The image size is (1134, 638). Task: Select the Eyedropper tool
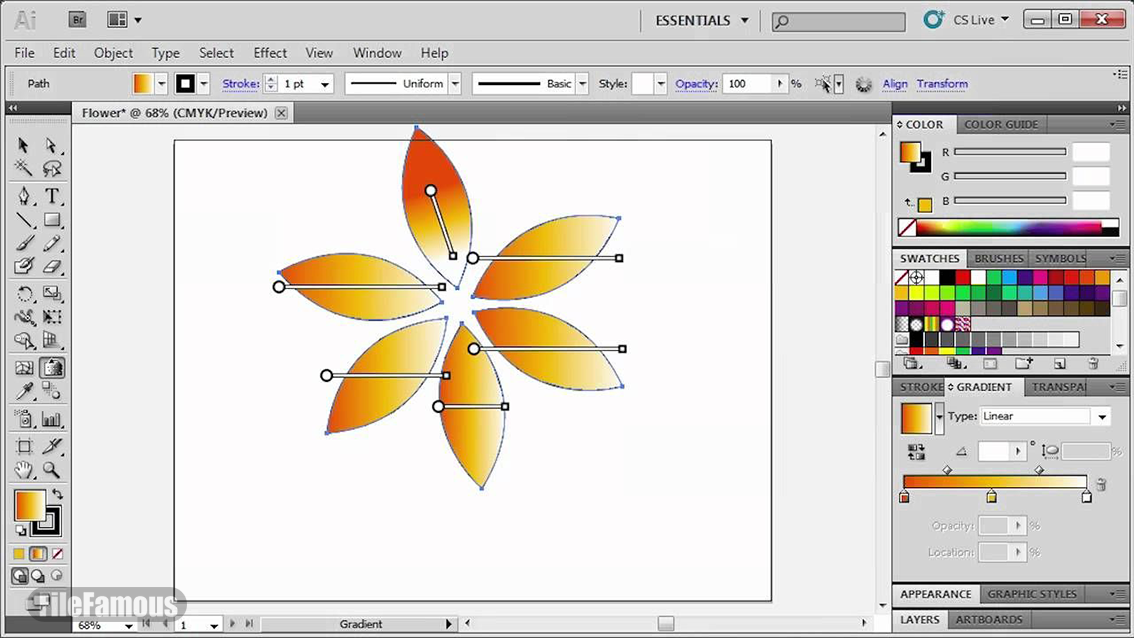coord(23,391)
